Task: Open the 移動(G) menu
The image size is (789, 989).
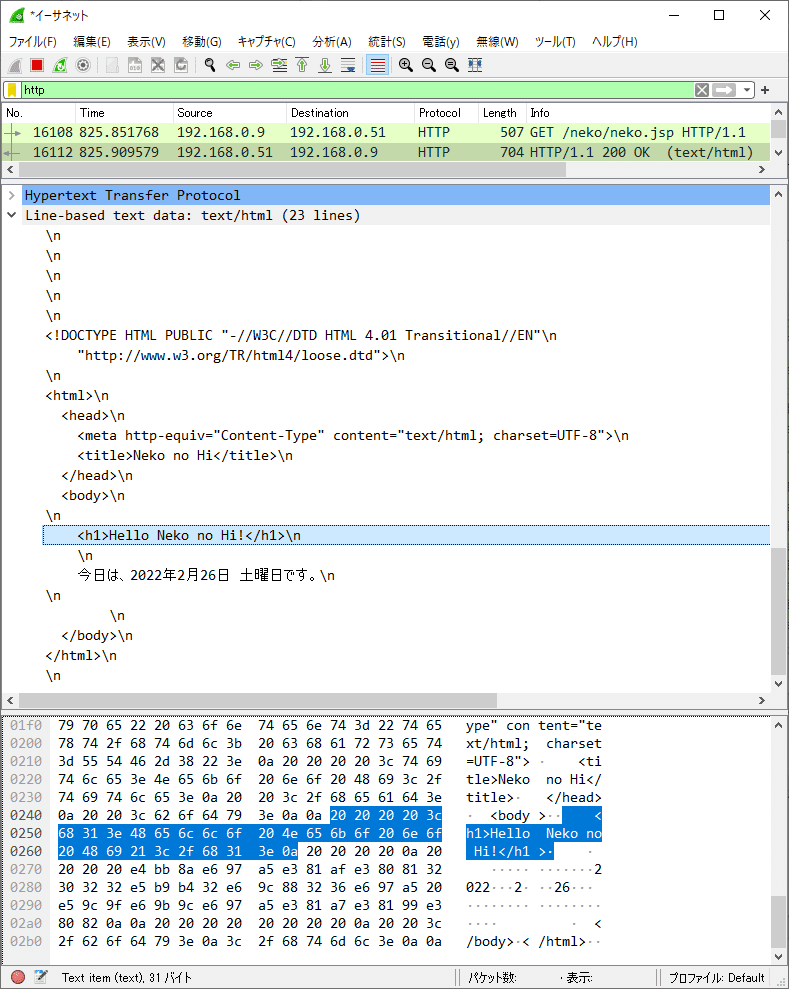Action: click(x=202, y=42)
